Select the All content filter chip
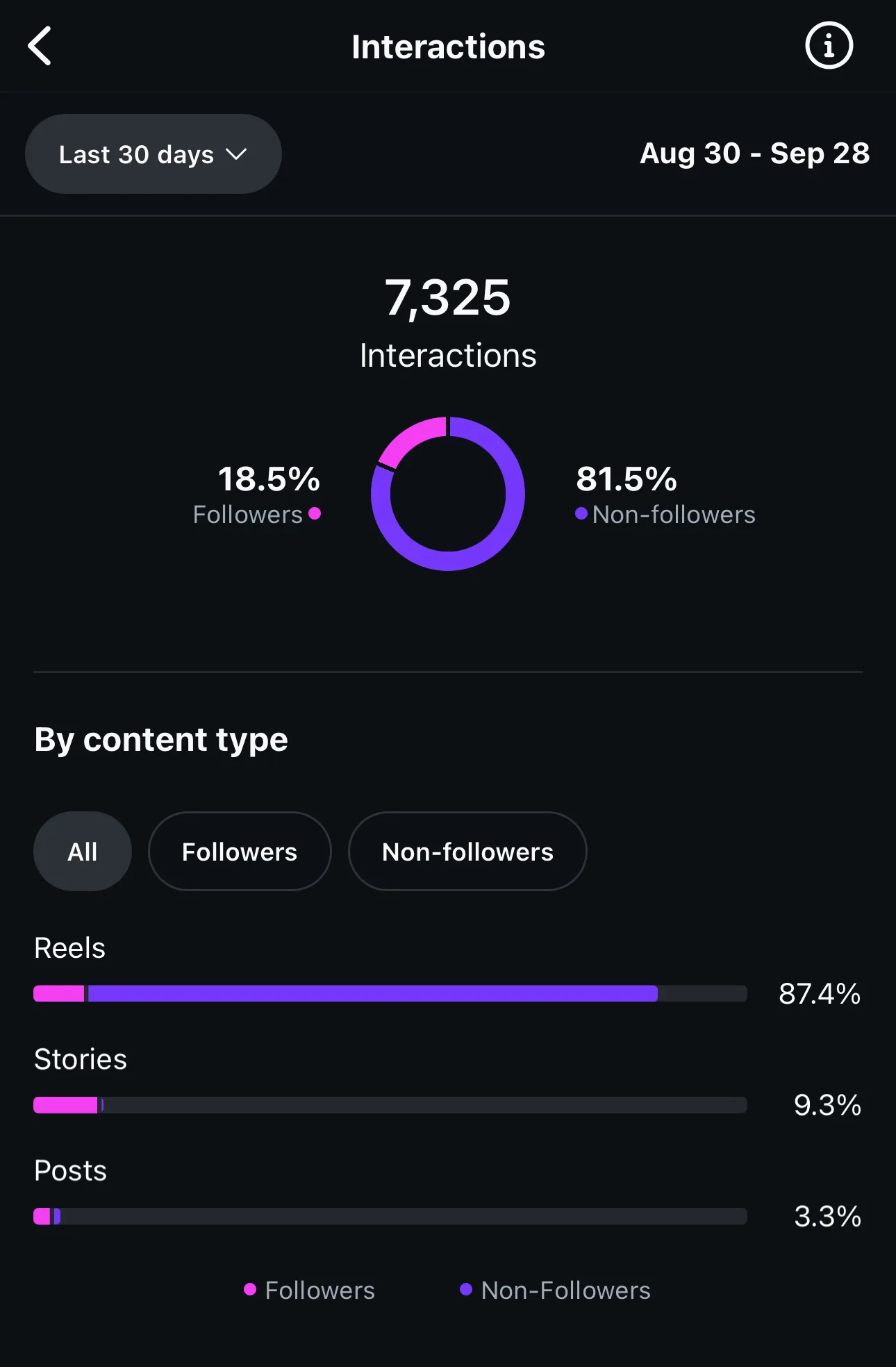 pyautogui.click(x=82, y=851)
